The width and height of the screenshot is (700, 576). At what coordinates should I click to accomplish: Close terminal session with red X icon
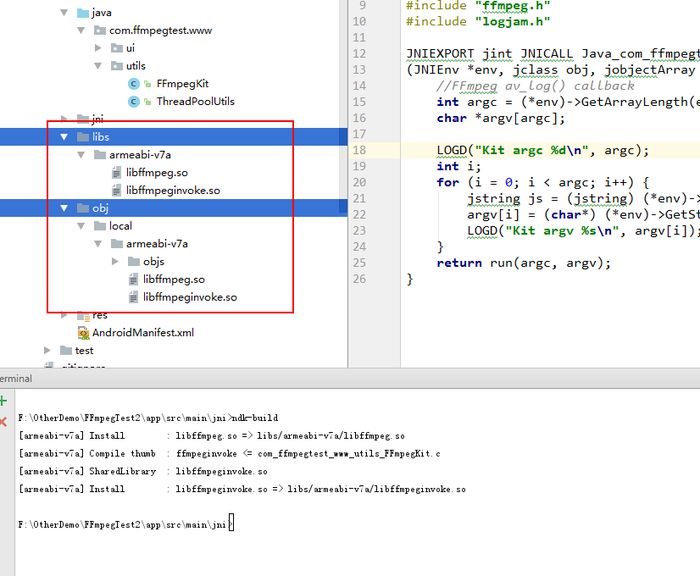pos(4,423)
